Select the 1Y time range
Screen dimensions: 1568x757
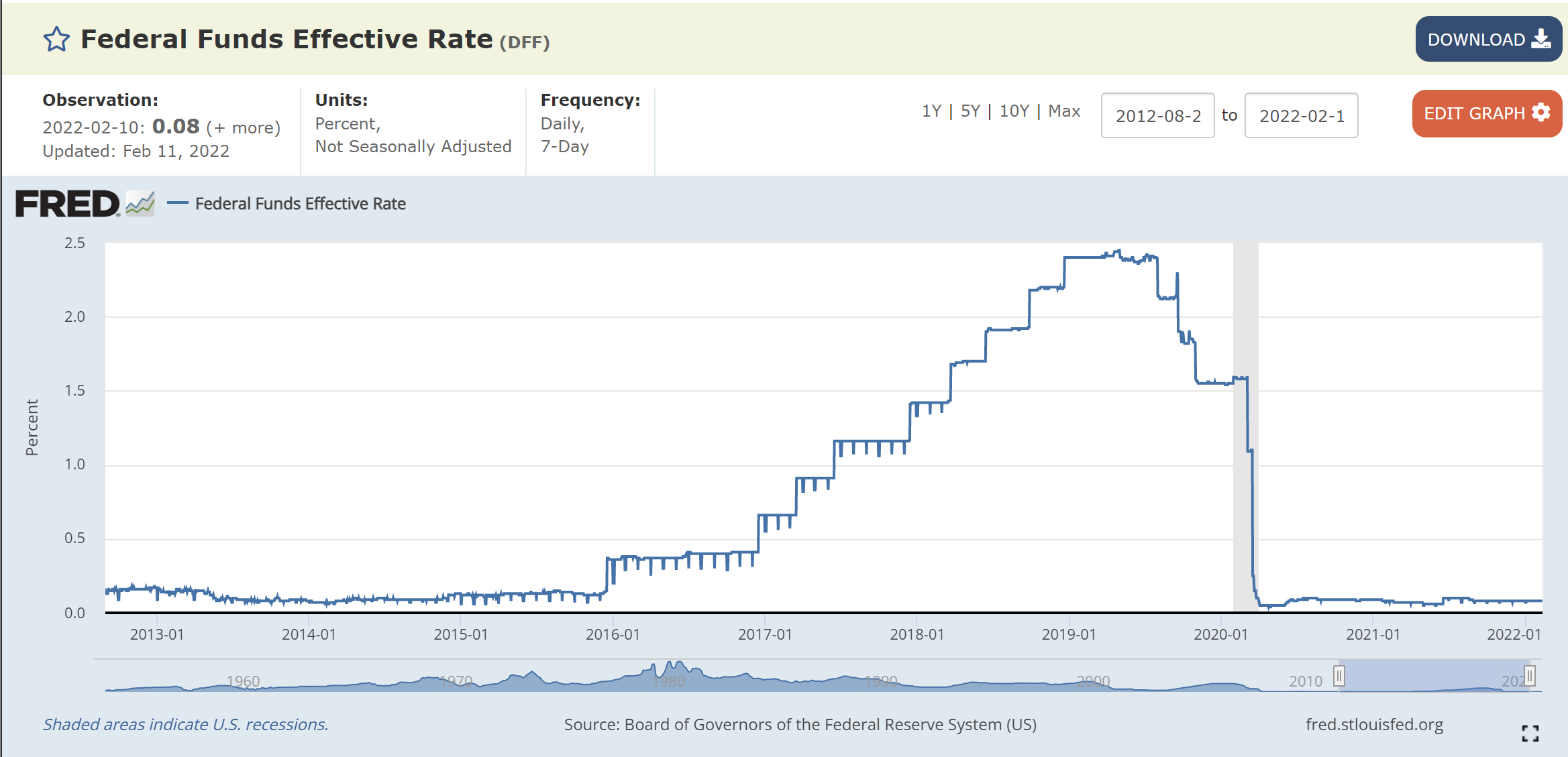931,111
